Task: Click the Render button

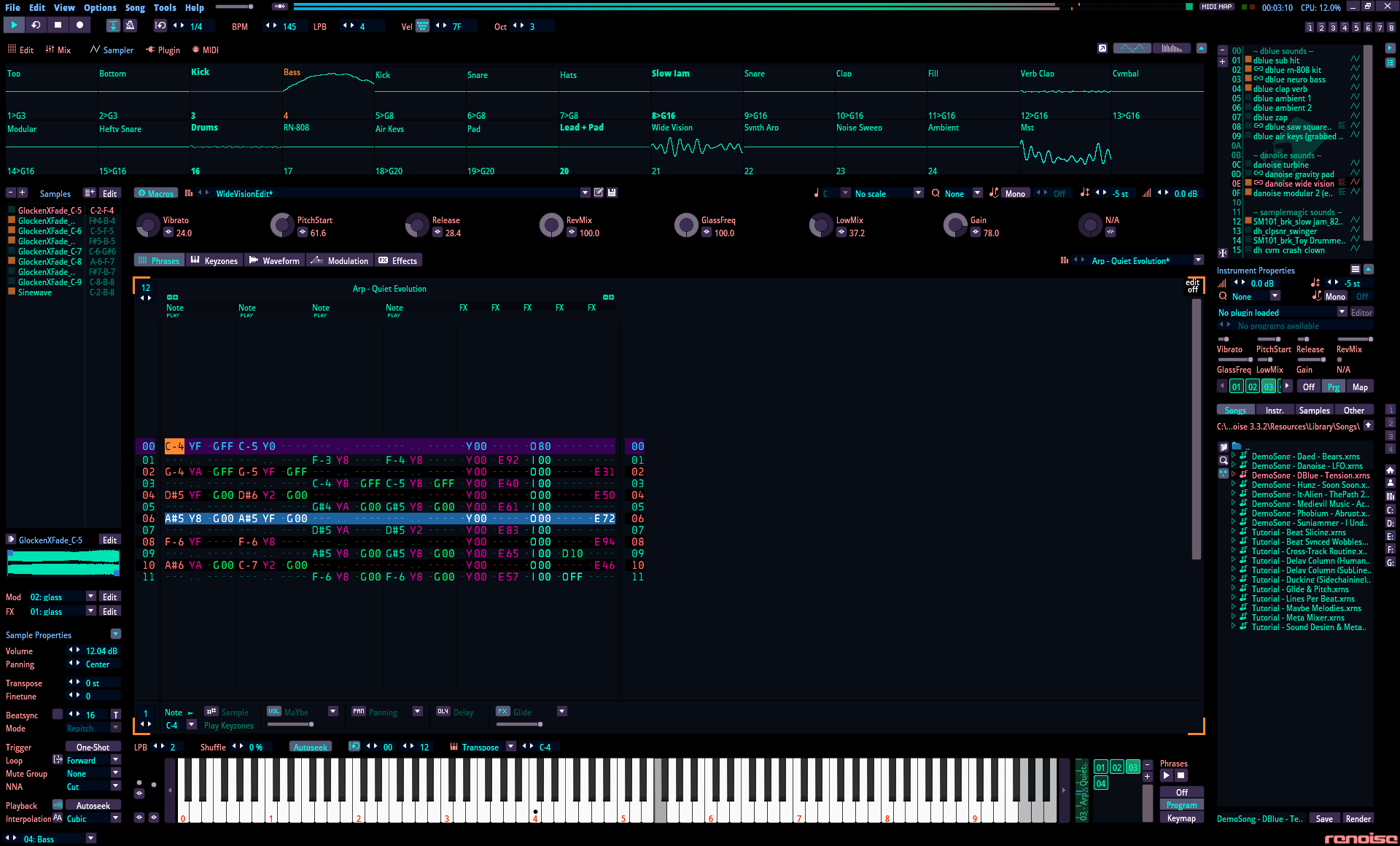Action: tap(1358, 818)
